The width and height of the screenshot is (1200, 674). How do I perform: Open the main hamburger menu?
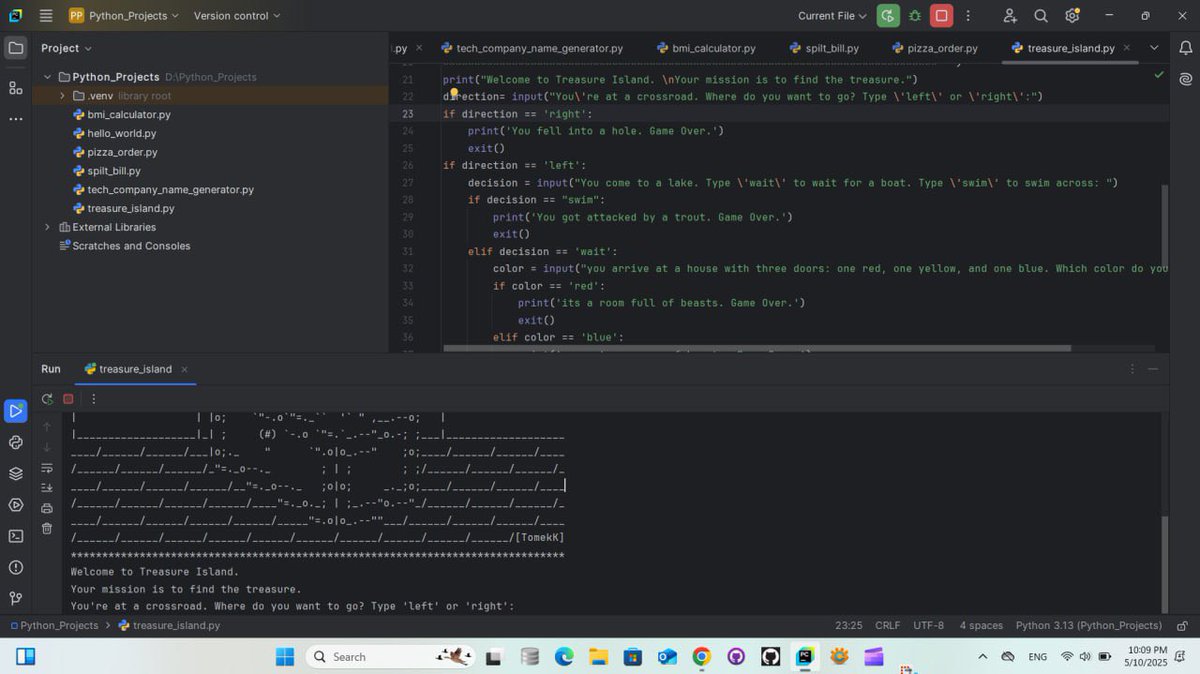pyautogui.click(x=46, y=16)
